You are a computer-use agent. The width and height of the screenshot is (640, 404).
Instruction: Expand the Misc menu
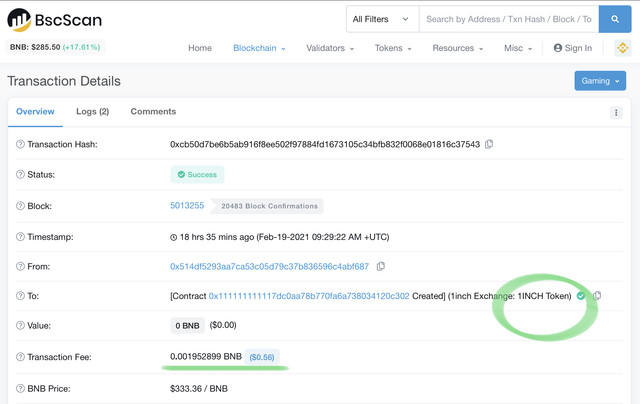(x=518, y=48)
